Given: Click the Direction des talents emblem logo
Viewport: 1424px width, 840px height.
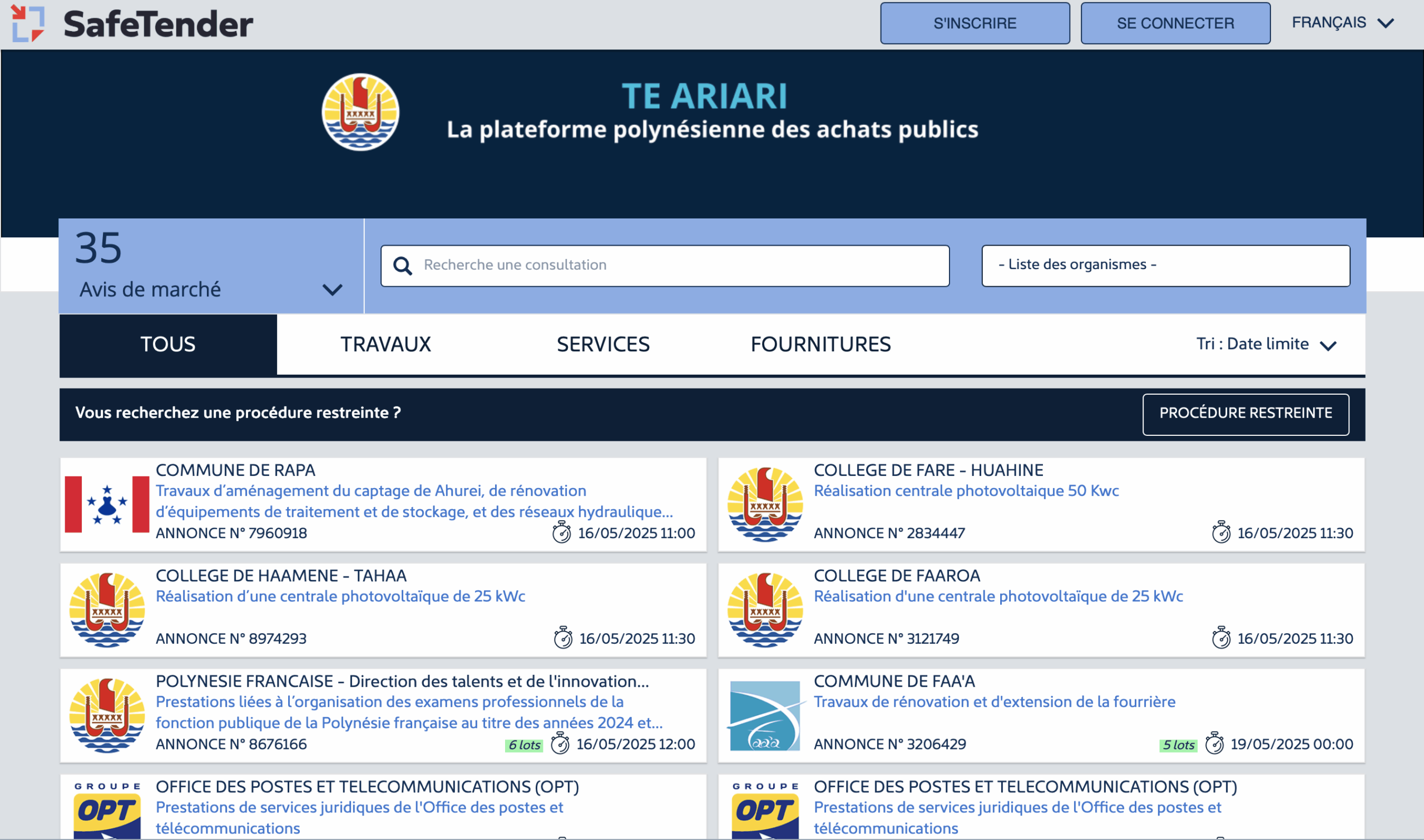Looking at the screenshot, I should (107, 715).
